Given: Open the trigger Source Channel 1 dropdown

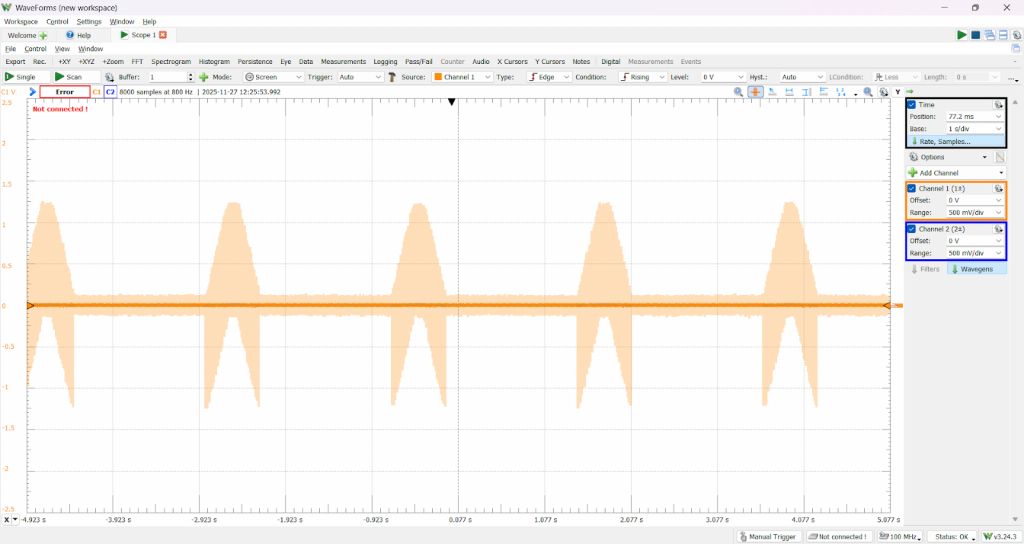Looking at the screenshot, I should [x=462, y=77].
